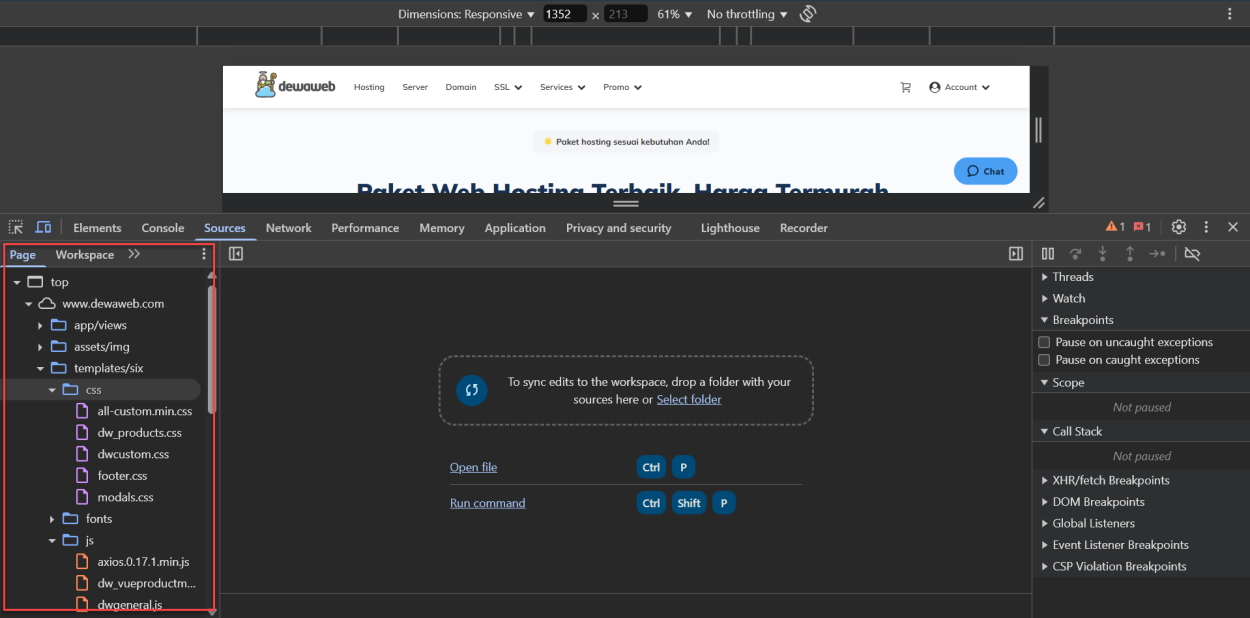The image size is (1250, 618).
Task: Click the viewport width input field
Action: click(x=564, y=14)
